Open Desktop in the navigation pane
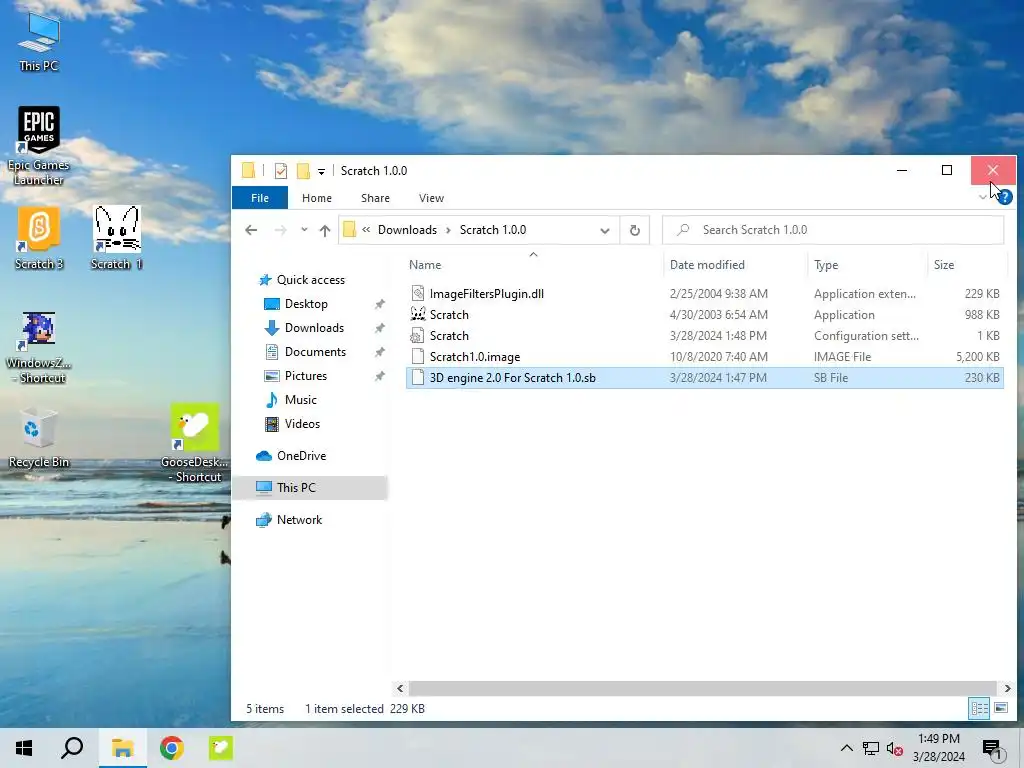Screen dimensions: 1024x768 (x=306, y=304)
